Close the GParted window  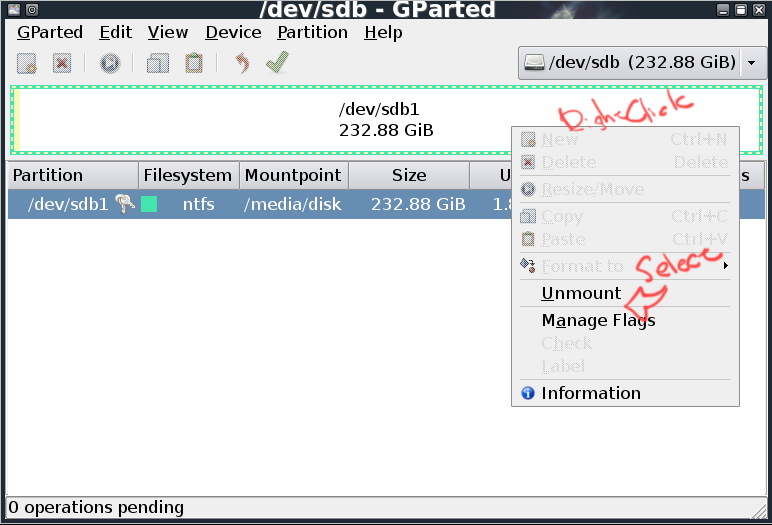759,9
